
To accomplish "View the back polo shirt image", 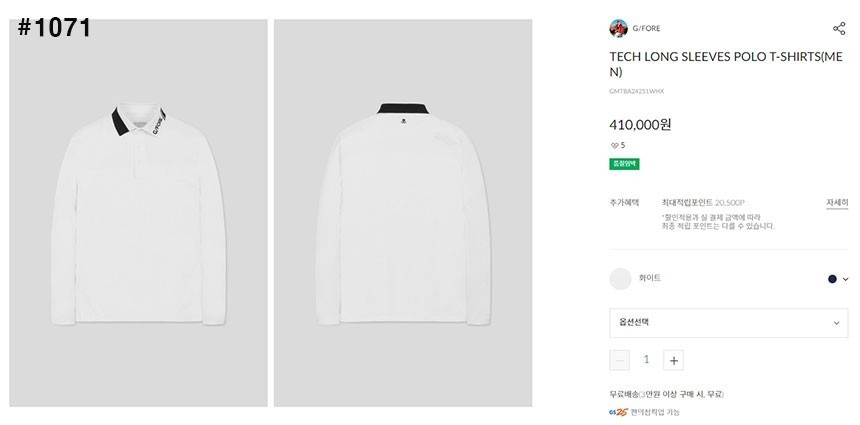I will click(x=402, y=213).
